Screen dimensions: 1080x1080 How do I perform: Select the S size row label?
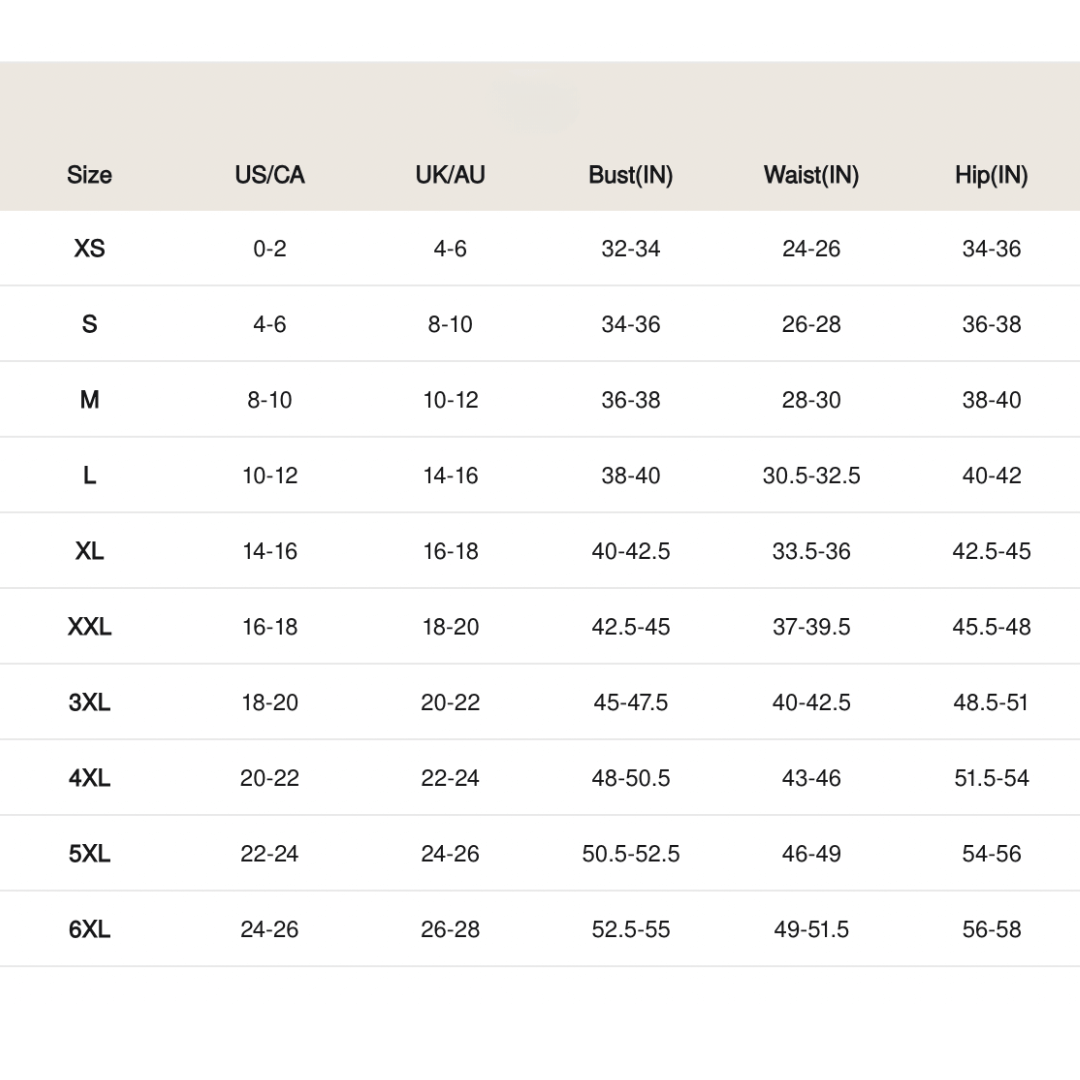coord(89,324)
